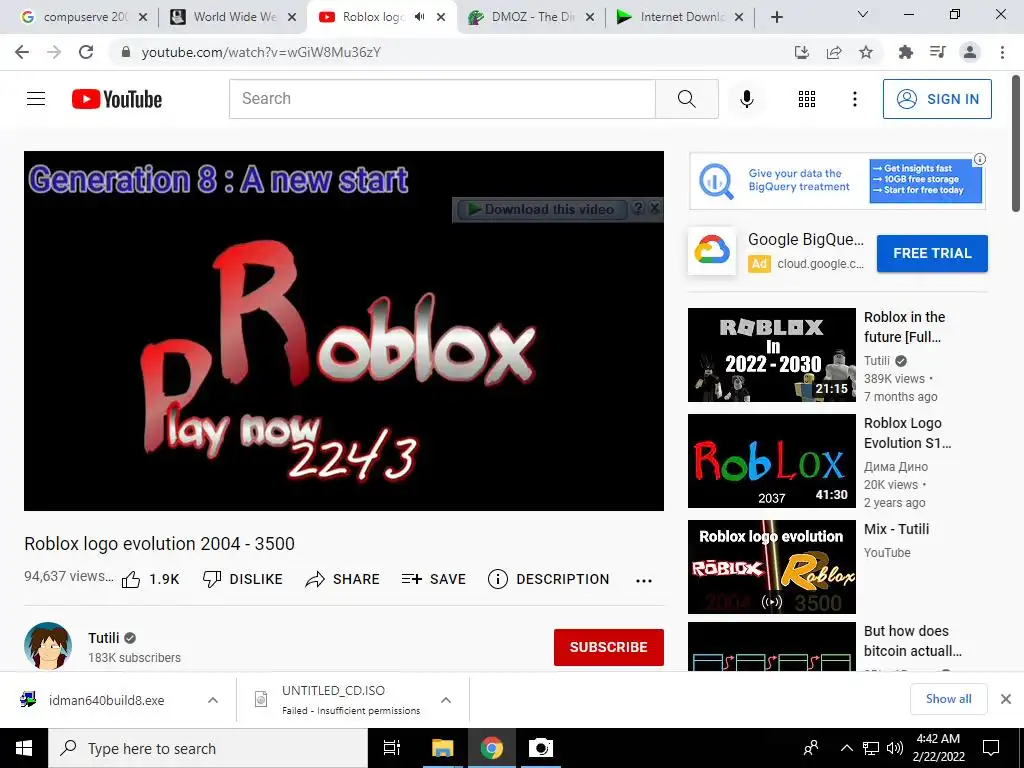Viewport: 1024px width, 768px height.
Task: Open Chrome extensions puzzle icon
Action: tap(905, 52)
